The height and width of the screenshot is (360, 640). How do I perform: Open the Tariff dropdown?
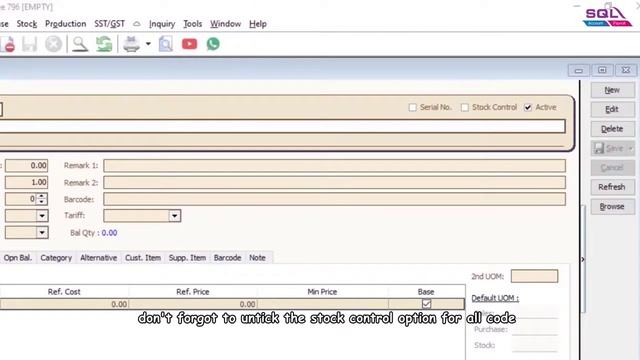tap(174, 216)
